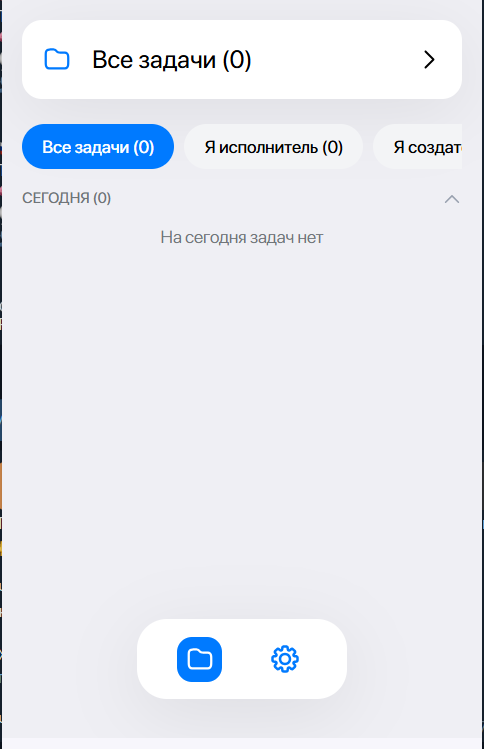Viewport: 484px width, 749px height.
Task: Open the Все задачи (0) folder card
Action: click(242, 60)
